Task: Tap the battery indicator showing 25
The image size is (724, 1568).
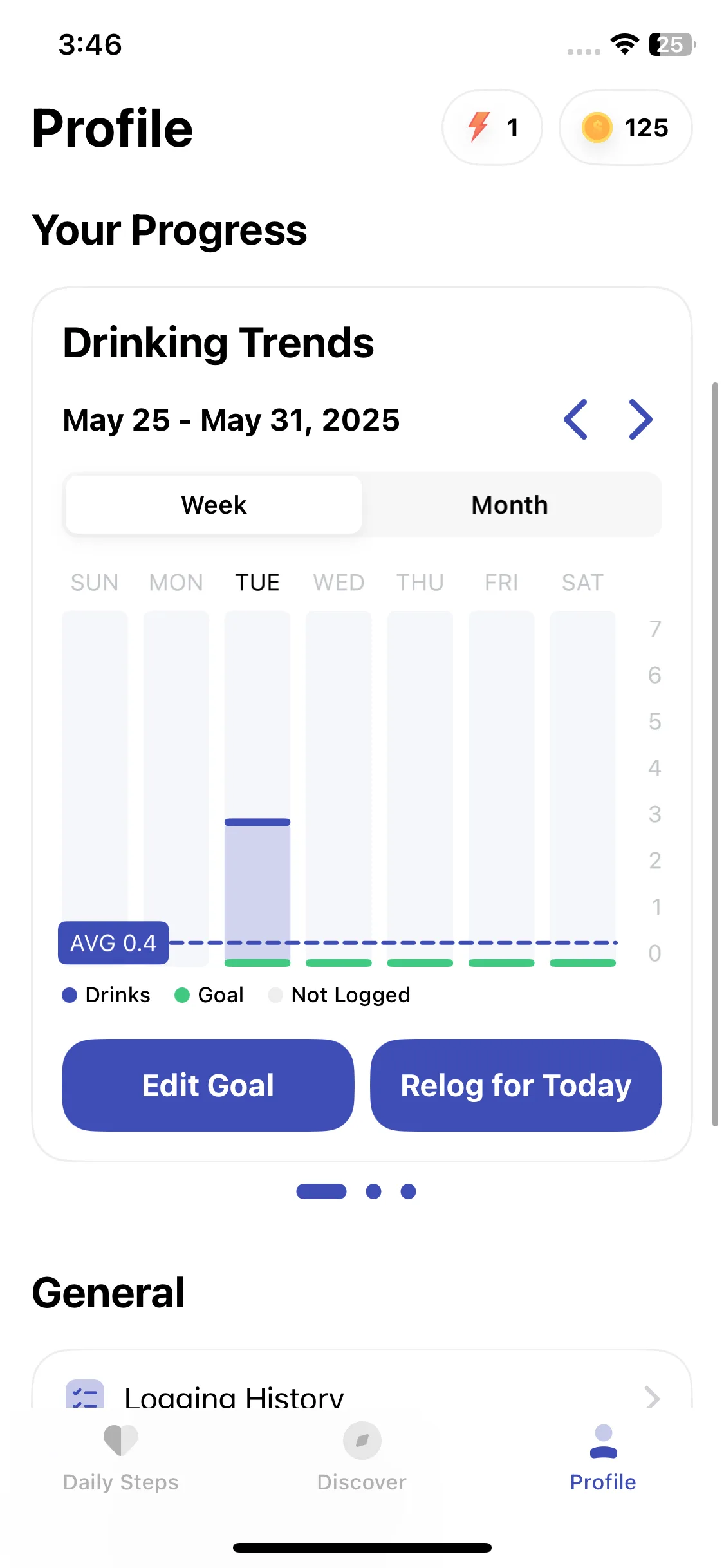Action: click(672, 44)
